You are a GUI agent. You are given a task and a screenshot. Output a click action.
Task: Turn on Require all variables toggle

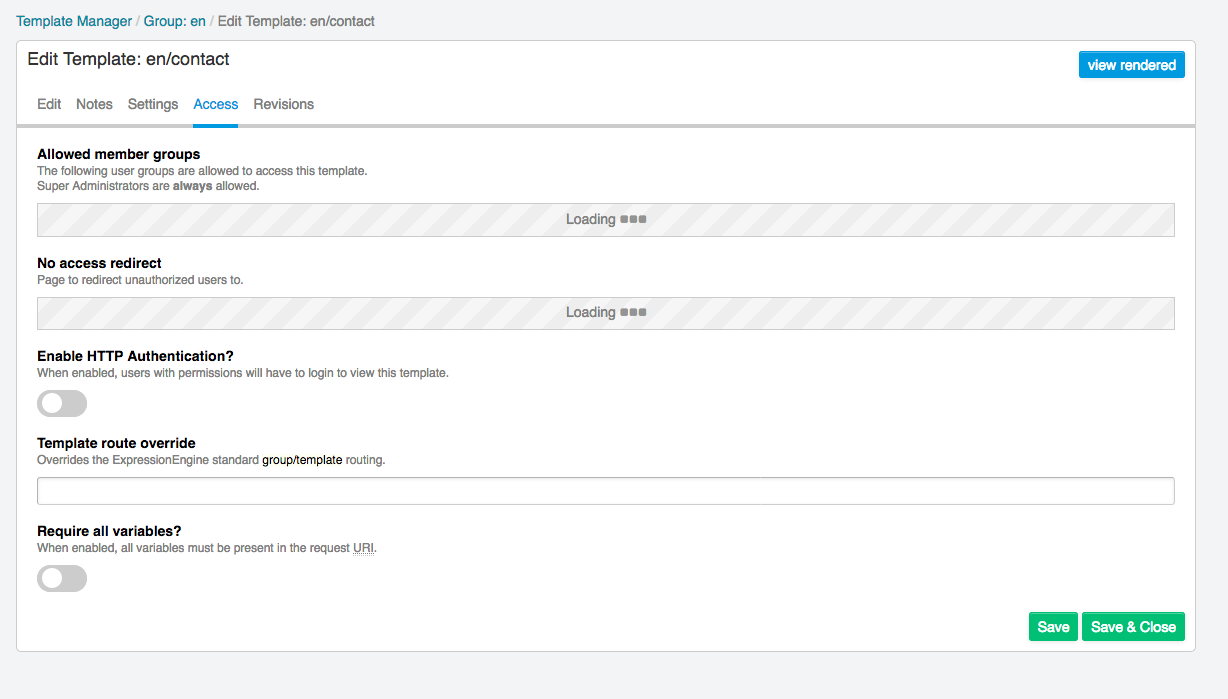point(62,578)
